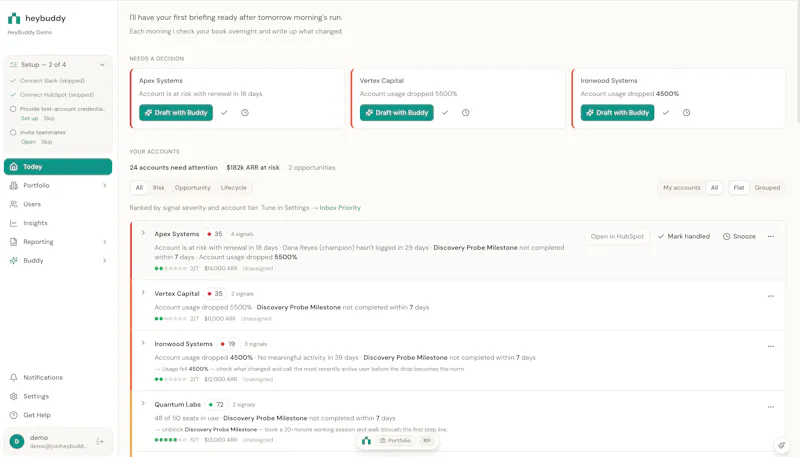The height and width of the screenshot is (457, 800).
Task: Click the Notifications bell icon
Action: [x=14, y=377]
